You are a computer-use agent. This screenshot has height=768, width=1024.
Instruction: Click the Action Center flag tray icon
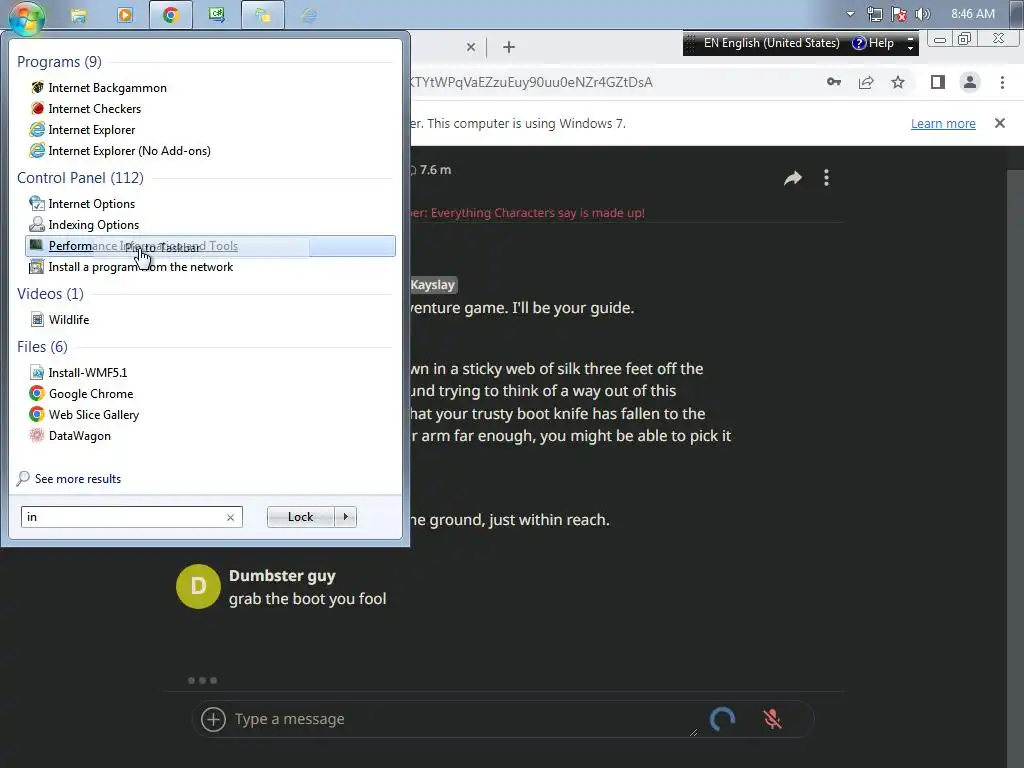tap(899, 14)
